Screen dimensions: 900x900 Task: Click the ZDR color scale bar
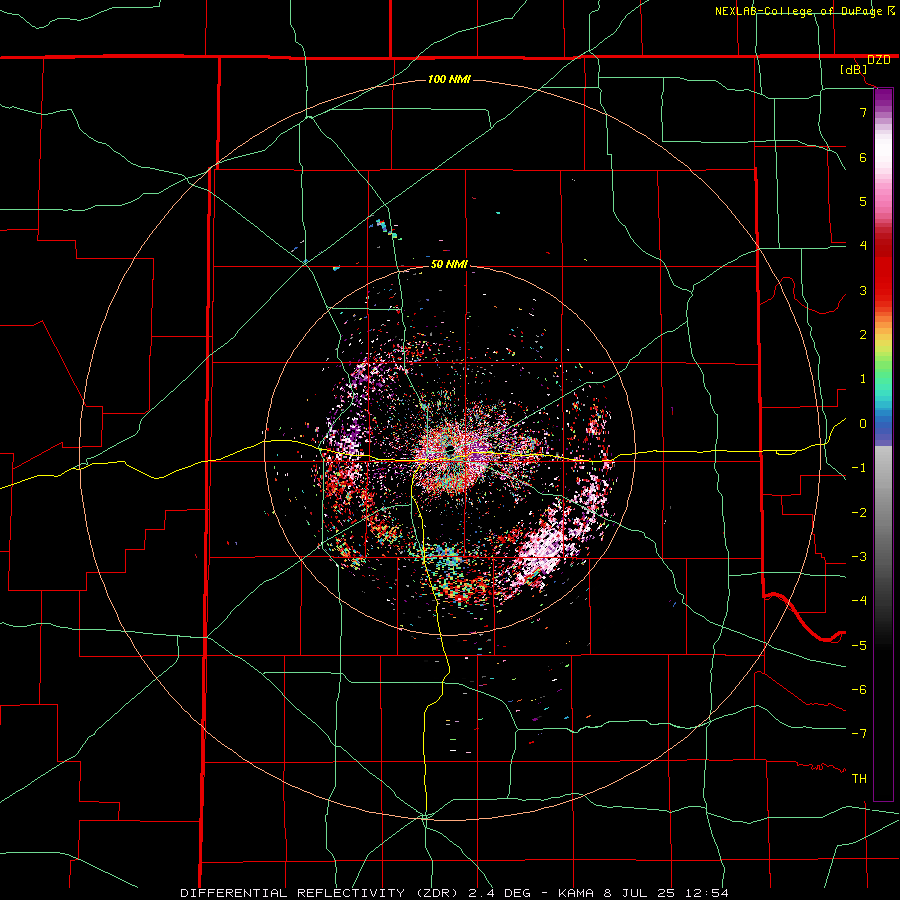pos(883,444)
